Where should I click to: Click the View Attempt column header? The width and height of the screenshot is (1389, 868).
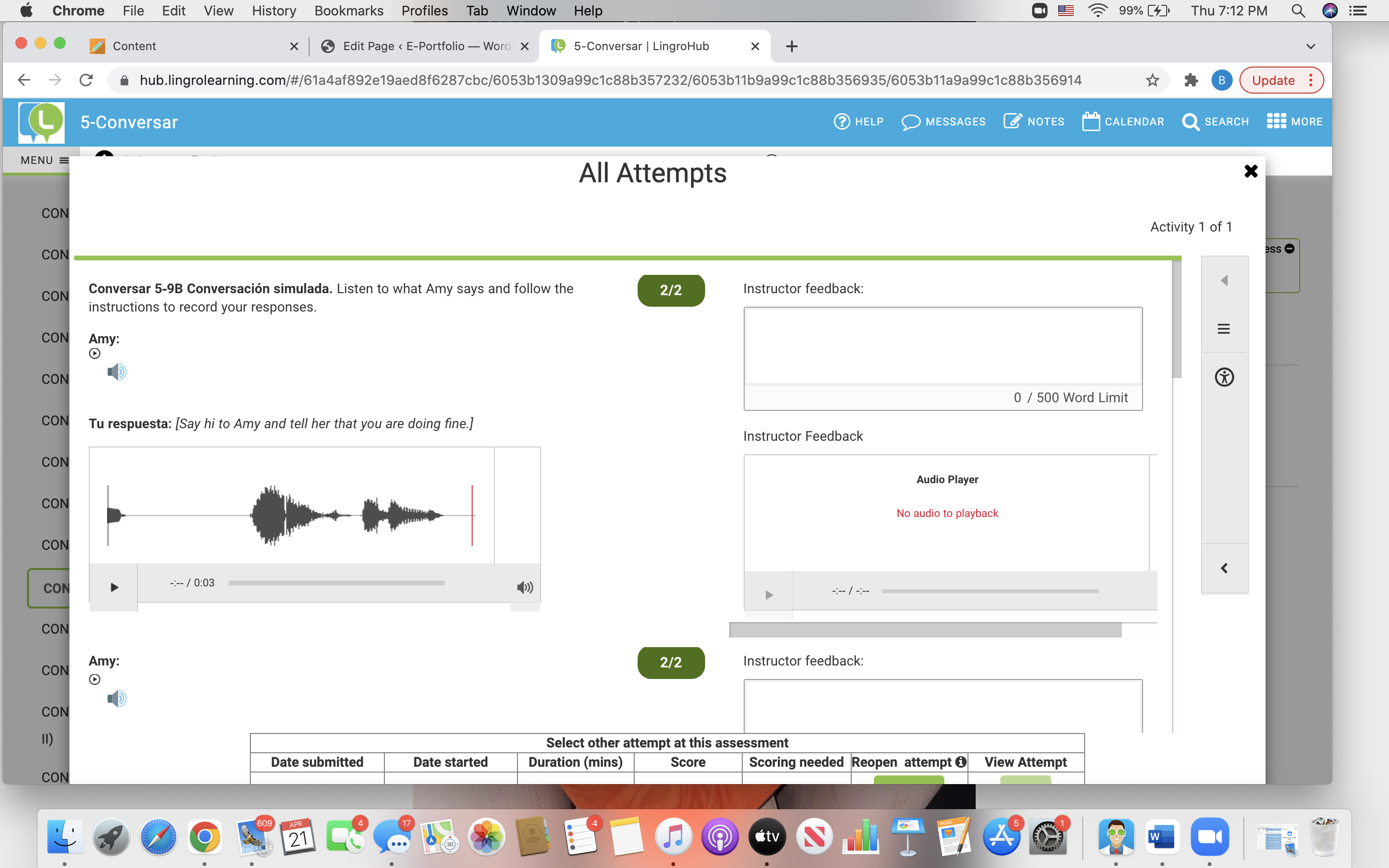[x=1026, y=762]
